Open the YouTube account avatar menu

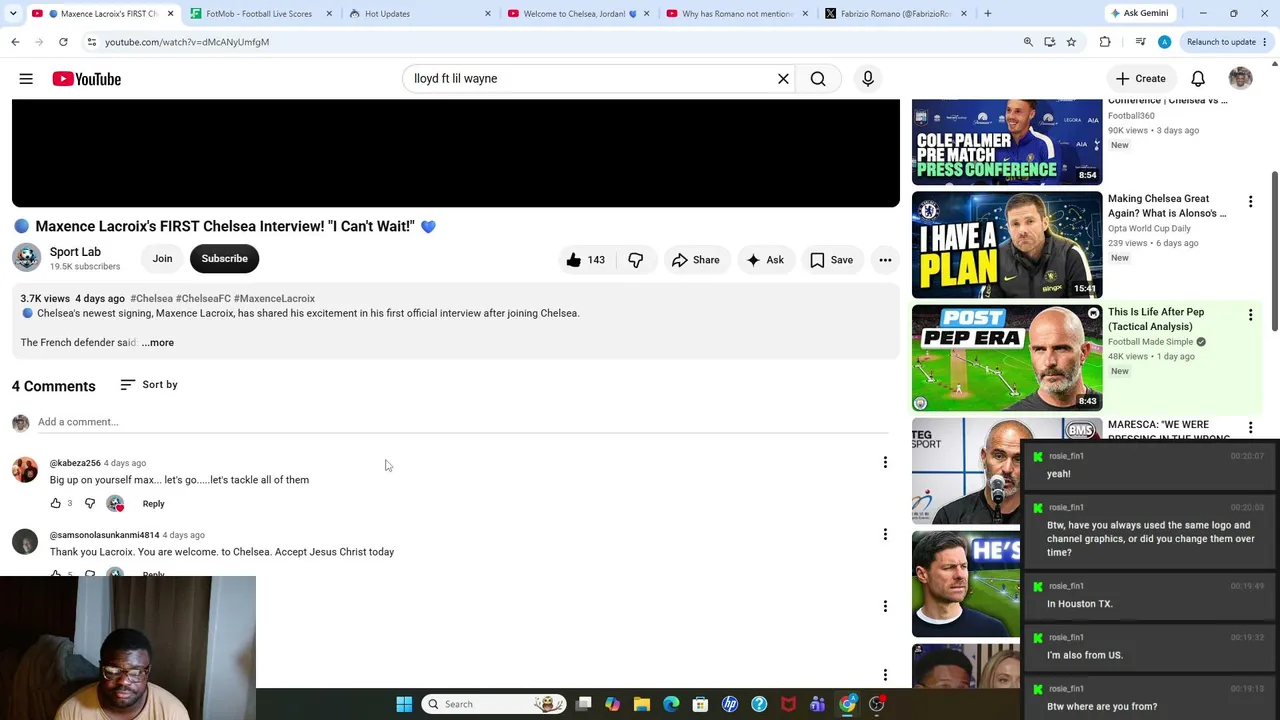point(1241,79)
